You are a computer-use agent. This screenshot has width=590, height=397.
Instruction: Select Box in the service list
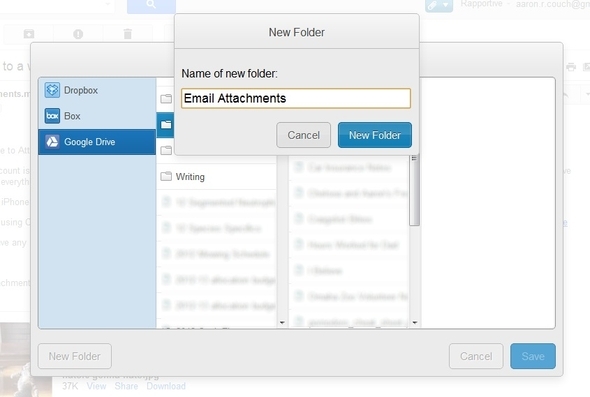point(97,116)
